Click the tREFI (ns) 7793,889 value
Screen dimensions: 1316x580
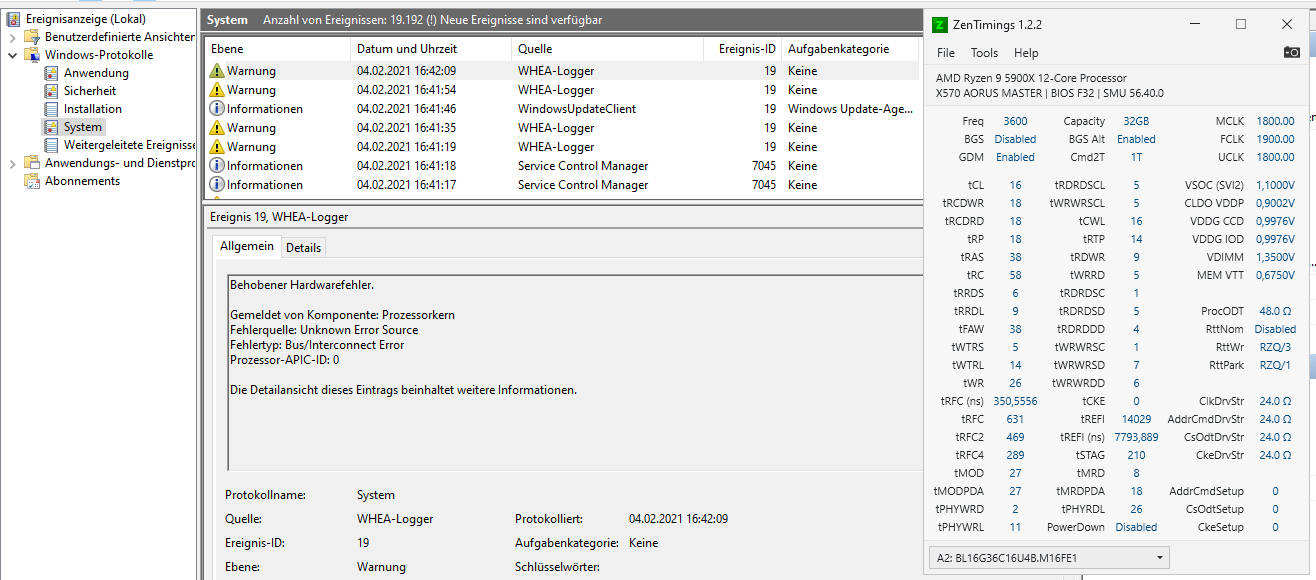pos(1136,437)
